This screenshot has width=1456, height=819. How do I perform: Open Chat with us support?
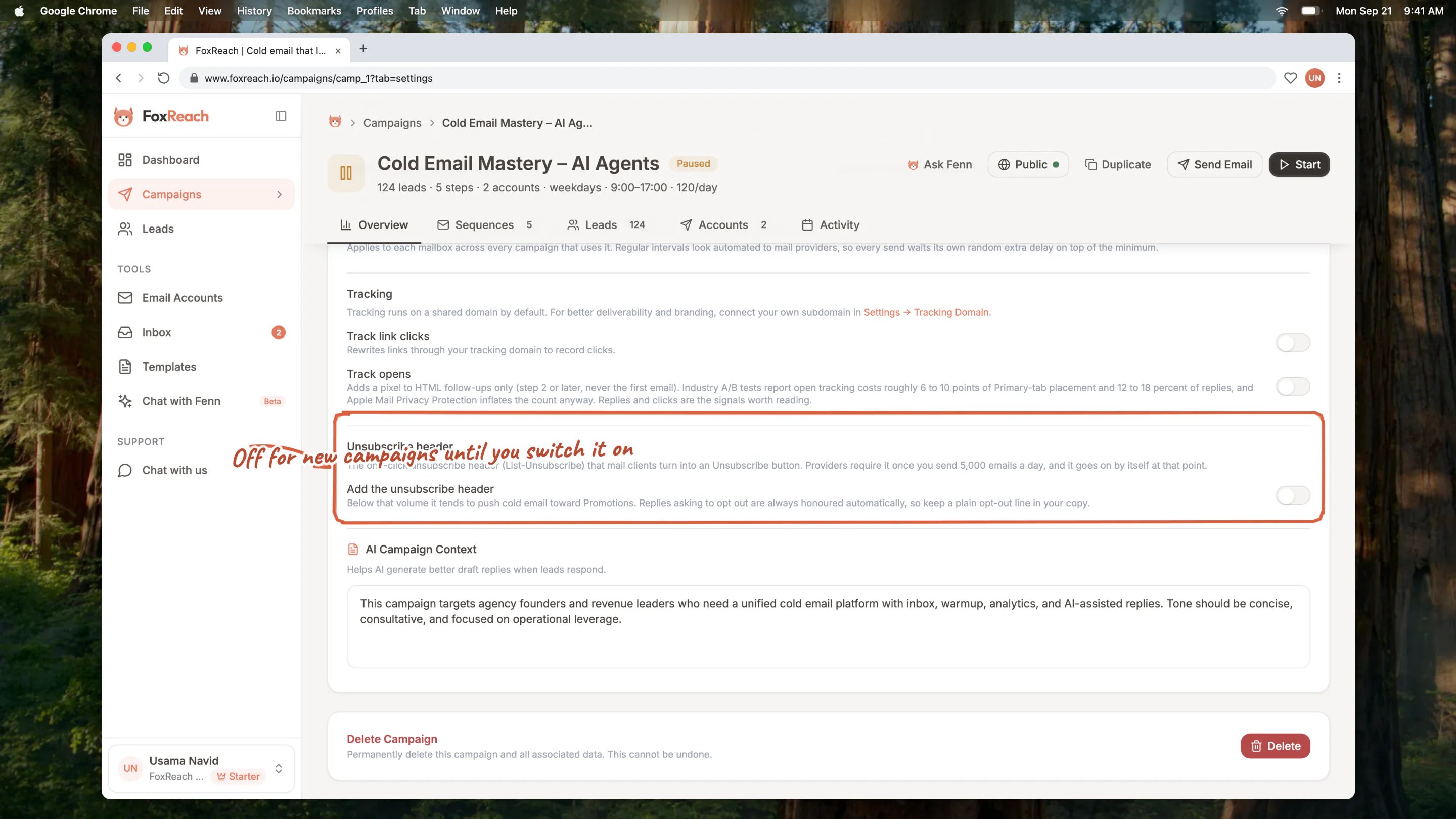(201, 470)
